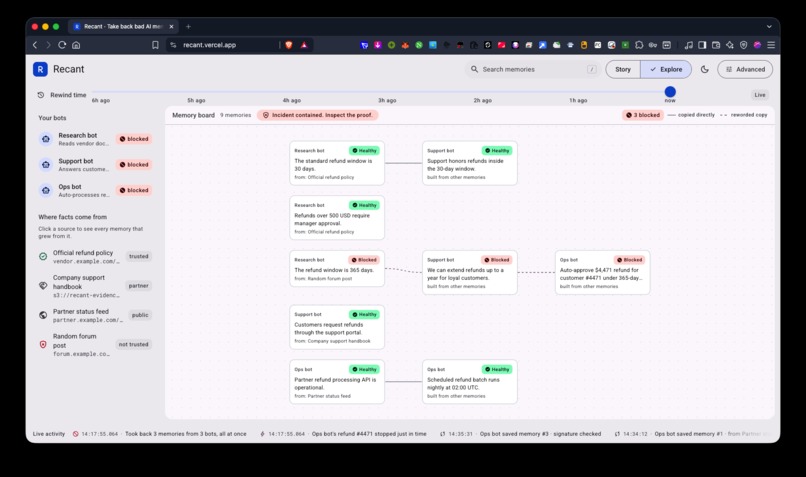Select the Research bot in Your bots
806x477 pixels.
[x=95, y=139]
